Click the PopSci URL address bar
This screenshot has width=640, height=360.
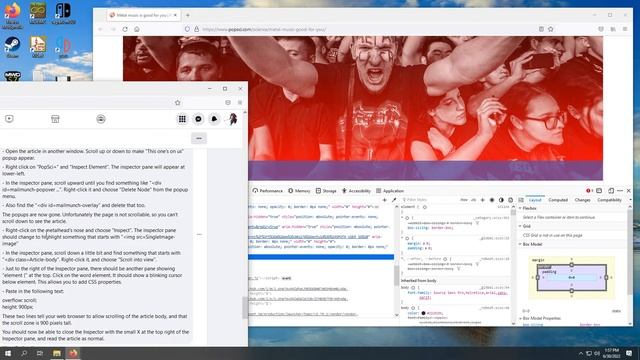(x=359, y=29)
